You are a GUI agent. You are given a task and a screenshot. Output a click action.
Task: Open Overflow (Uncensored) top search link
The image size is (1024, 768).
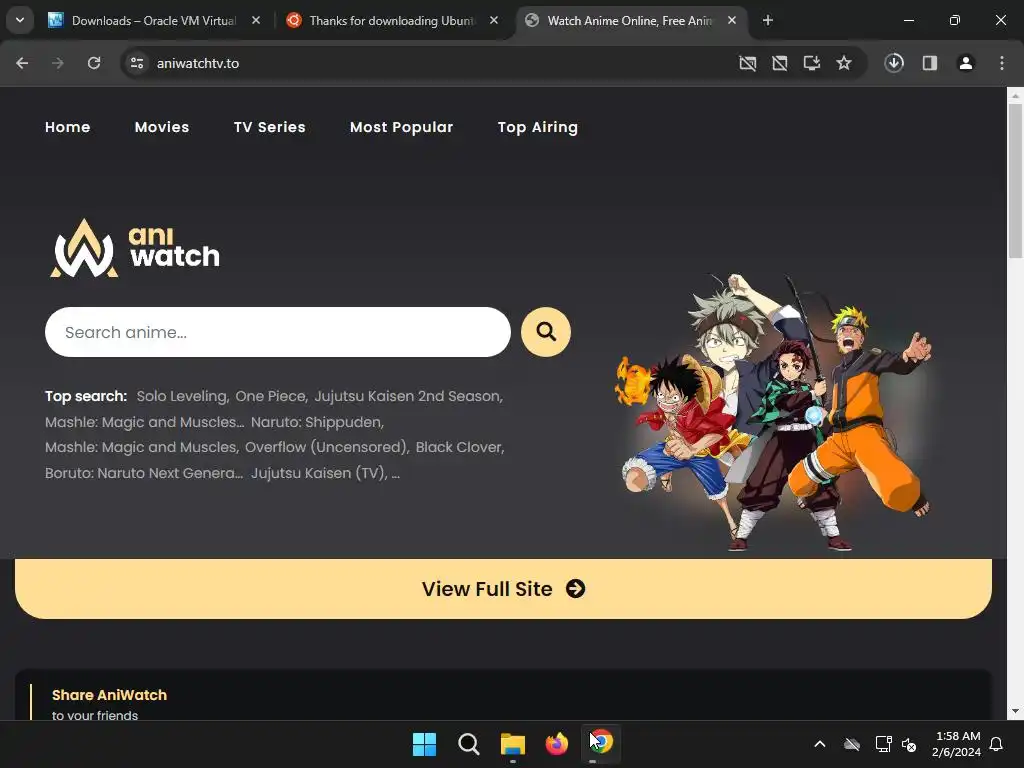327,447
